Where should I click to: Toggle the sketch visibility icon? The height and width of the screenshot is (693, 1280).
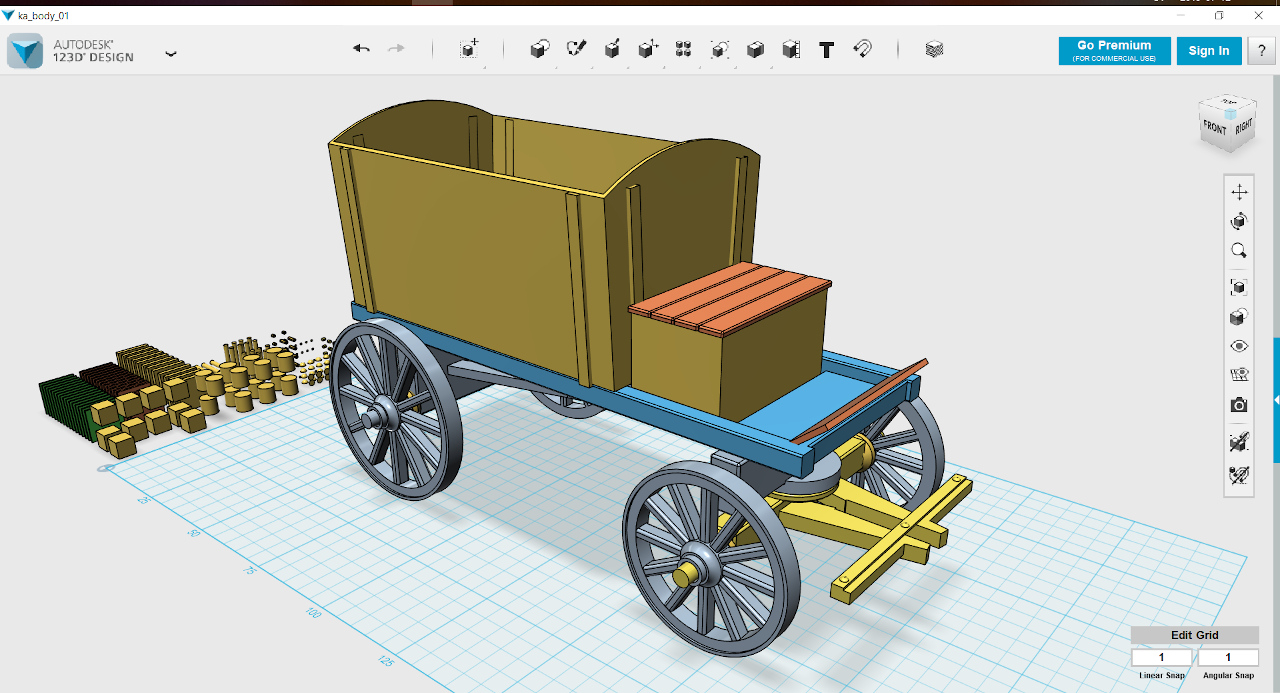tap(1239, 441)
